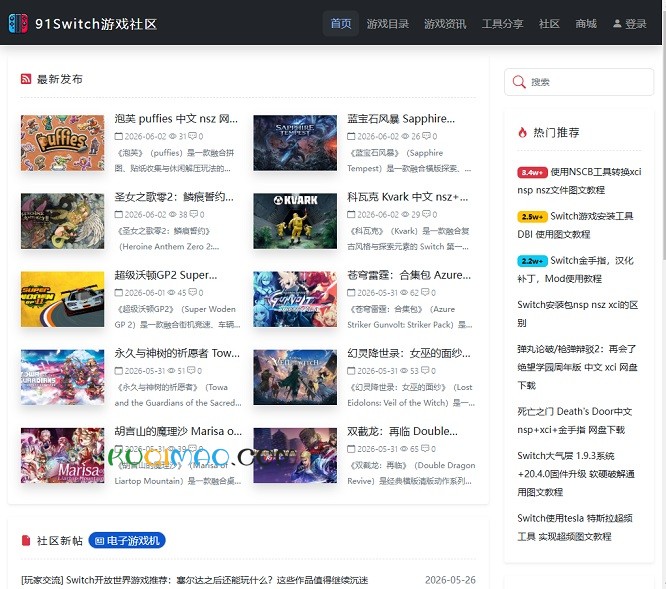Screen dimensions: 666x589
Task: Open the puffies game thumbnail
Action: (x=62, y=143)
